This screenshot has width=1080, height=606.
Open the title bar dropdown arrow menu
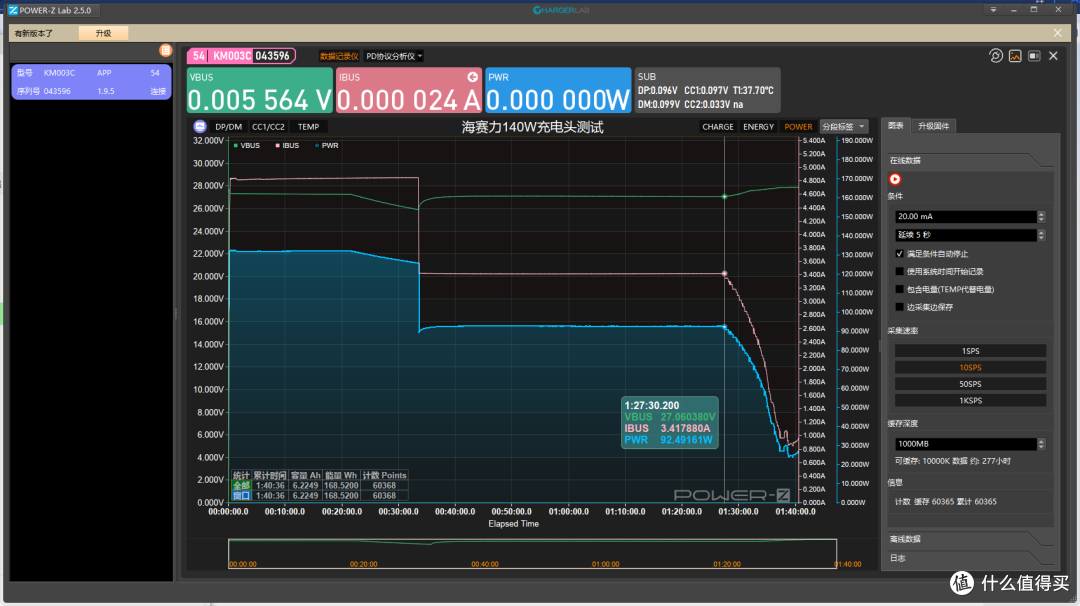pos(993,10)
